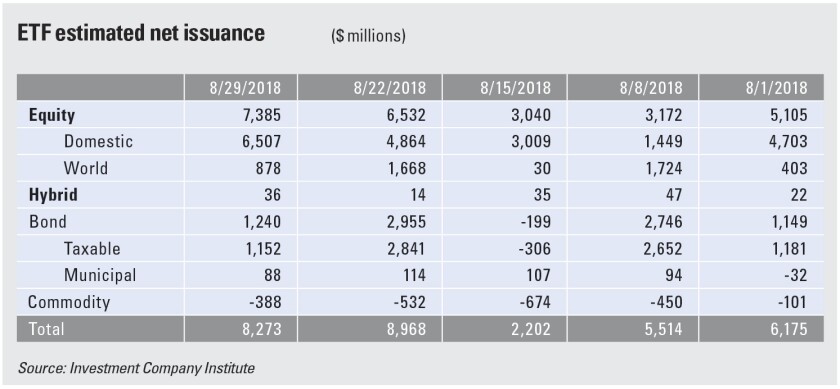
Task: Select the Municipal row label
Action: (100, 275)
